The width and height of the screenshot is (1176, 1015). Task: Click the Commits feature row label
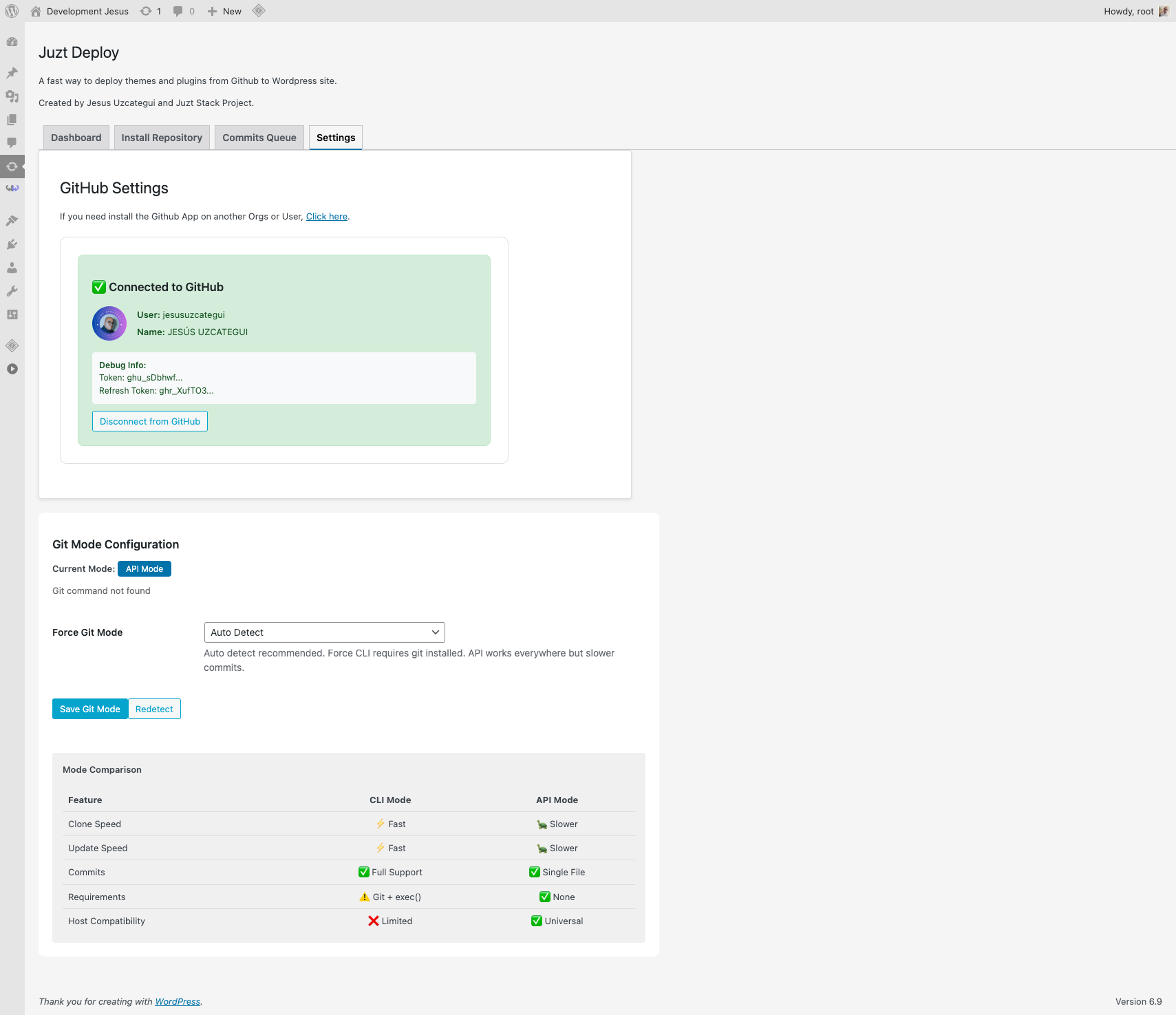(87, 873)
